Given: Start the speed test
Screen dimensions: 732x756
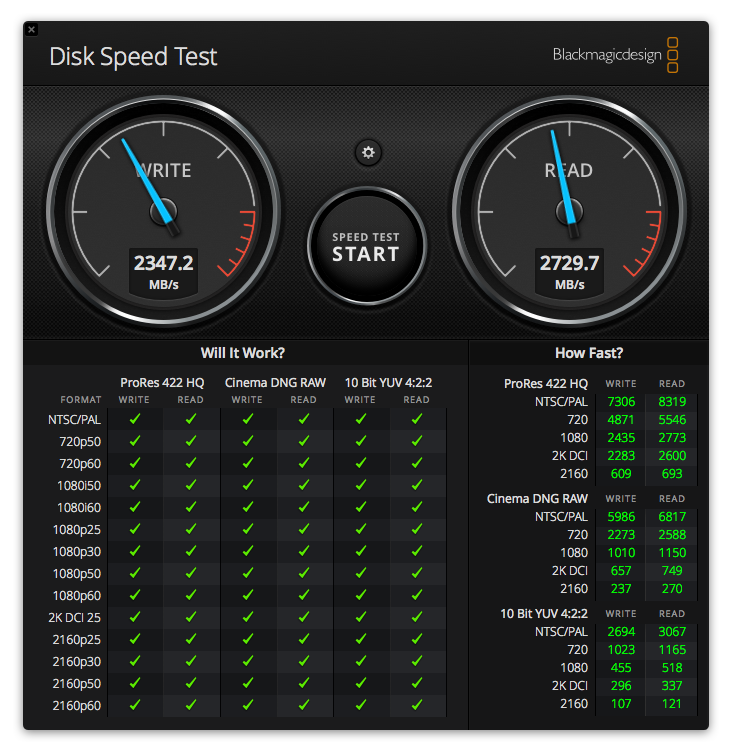Looking at the screenshot, I should tap(366, 246).
